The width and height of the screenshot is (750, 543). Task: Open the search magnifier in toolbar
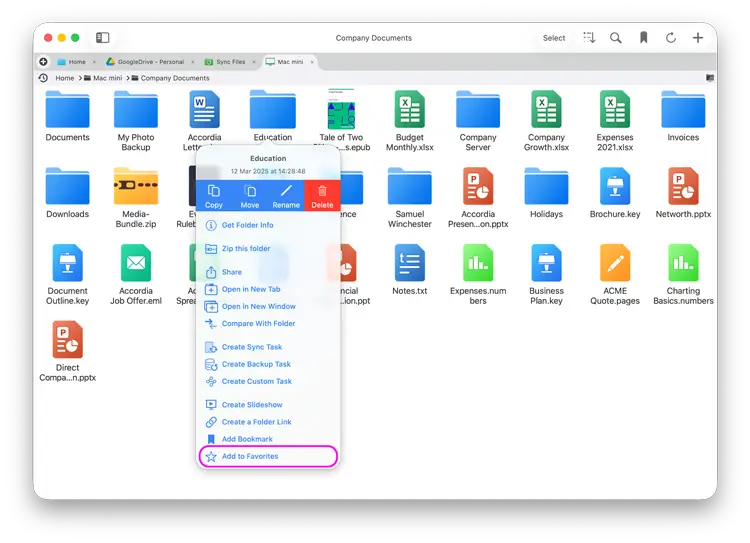(x=616, y=38)
